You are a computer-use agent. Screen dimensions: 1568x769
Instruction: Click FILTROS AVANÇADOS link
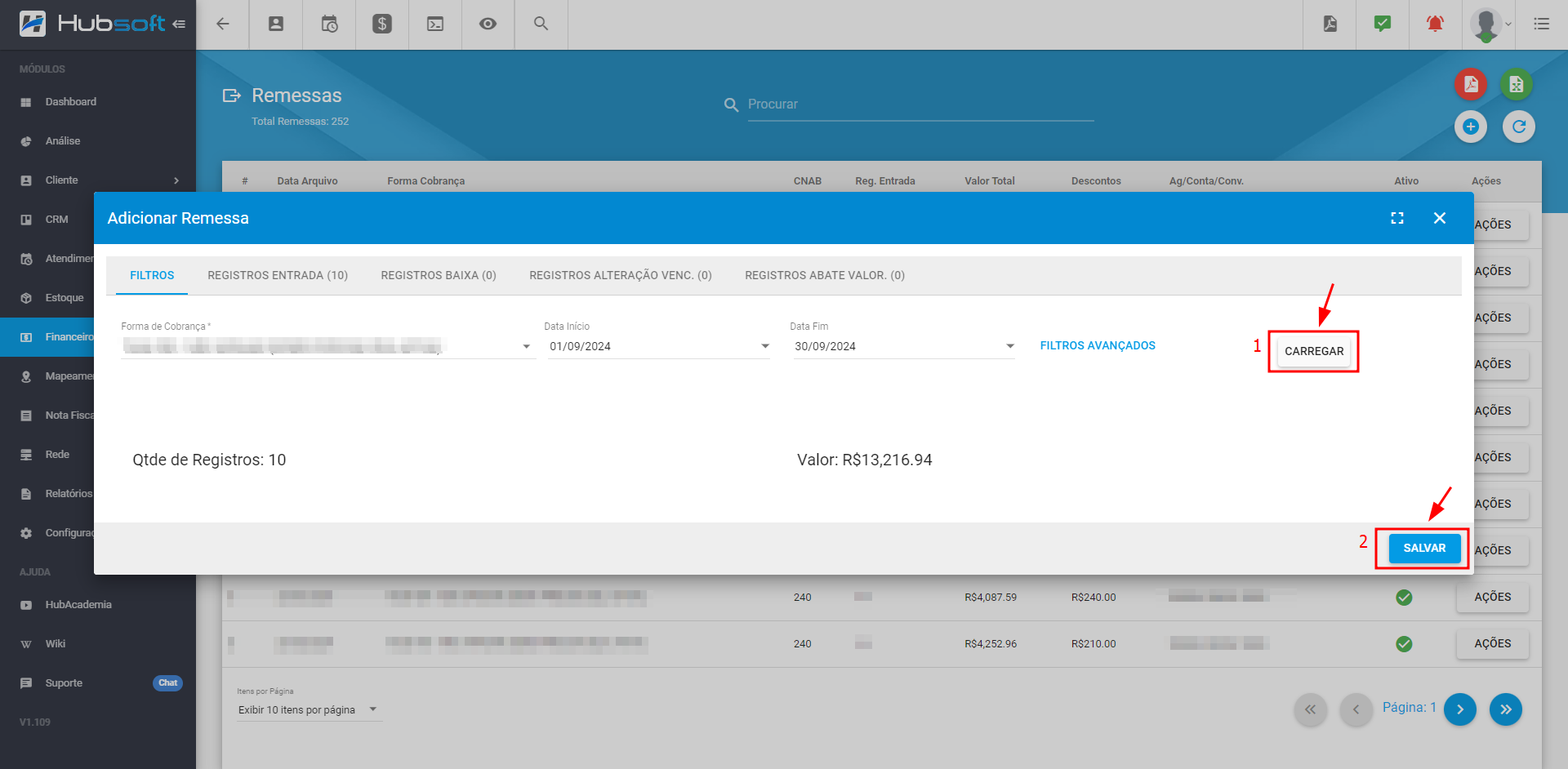coord(1098,345)
